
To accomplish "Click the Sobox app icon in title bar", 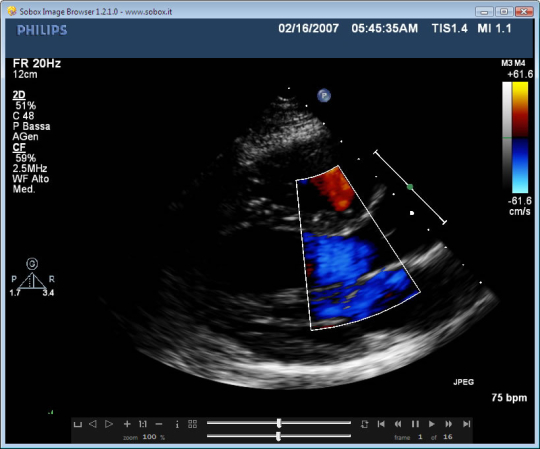I will point(12,11).
